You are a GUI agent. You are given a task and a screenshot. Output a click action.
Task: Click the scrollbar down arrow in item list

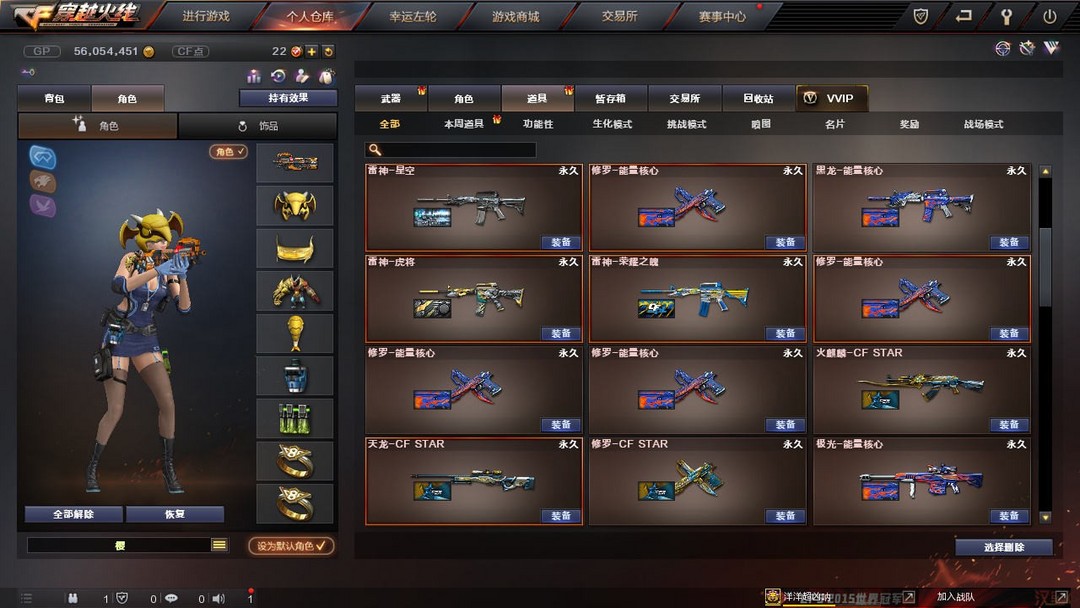[x=1045, y=517]
